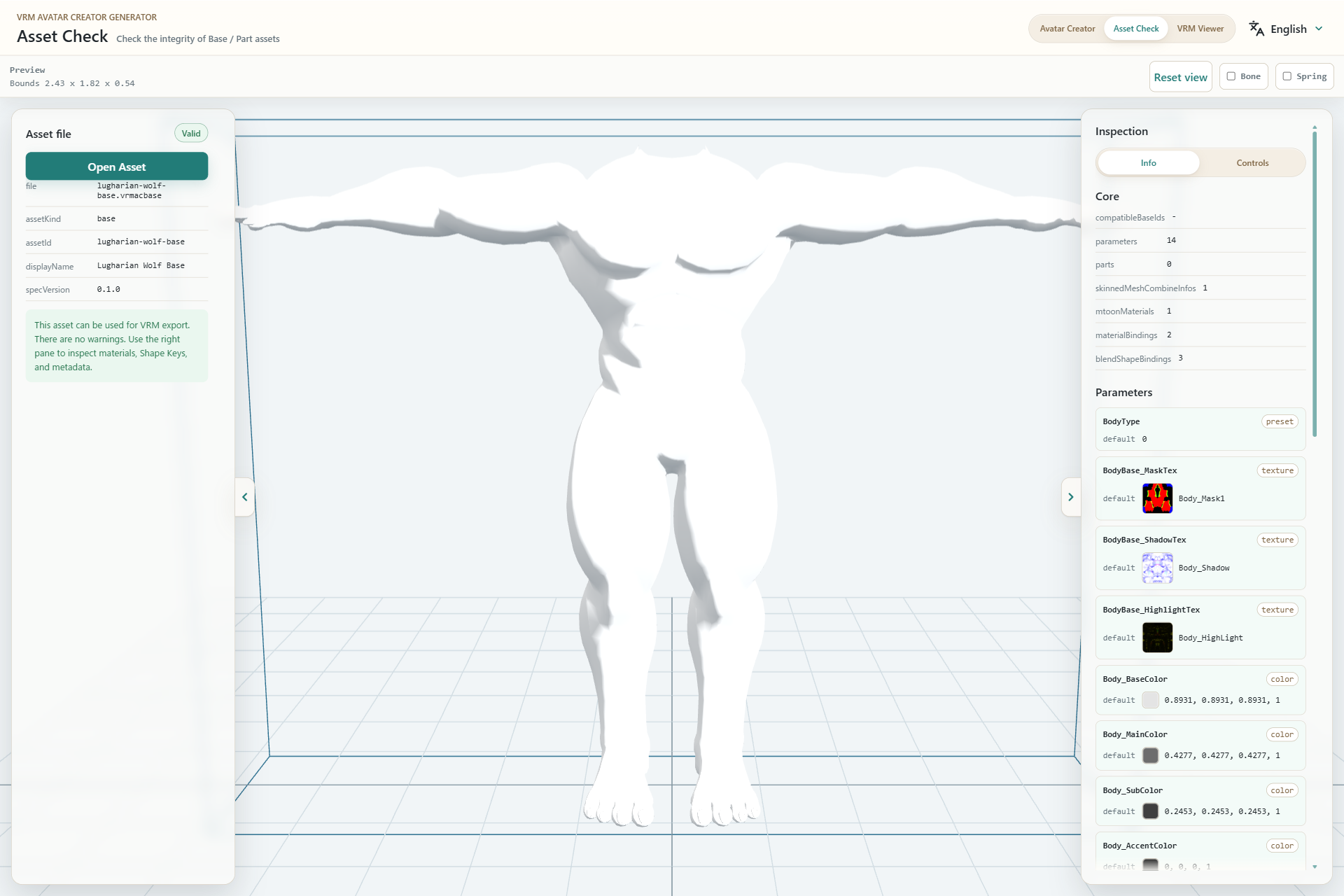This screenshot has height=896, width=1344.
Task: Click the Body_MainColor swatch
Action: click(x=1150, y=755)
